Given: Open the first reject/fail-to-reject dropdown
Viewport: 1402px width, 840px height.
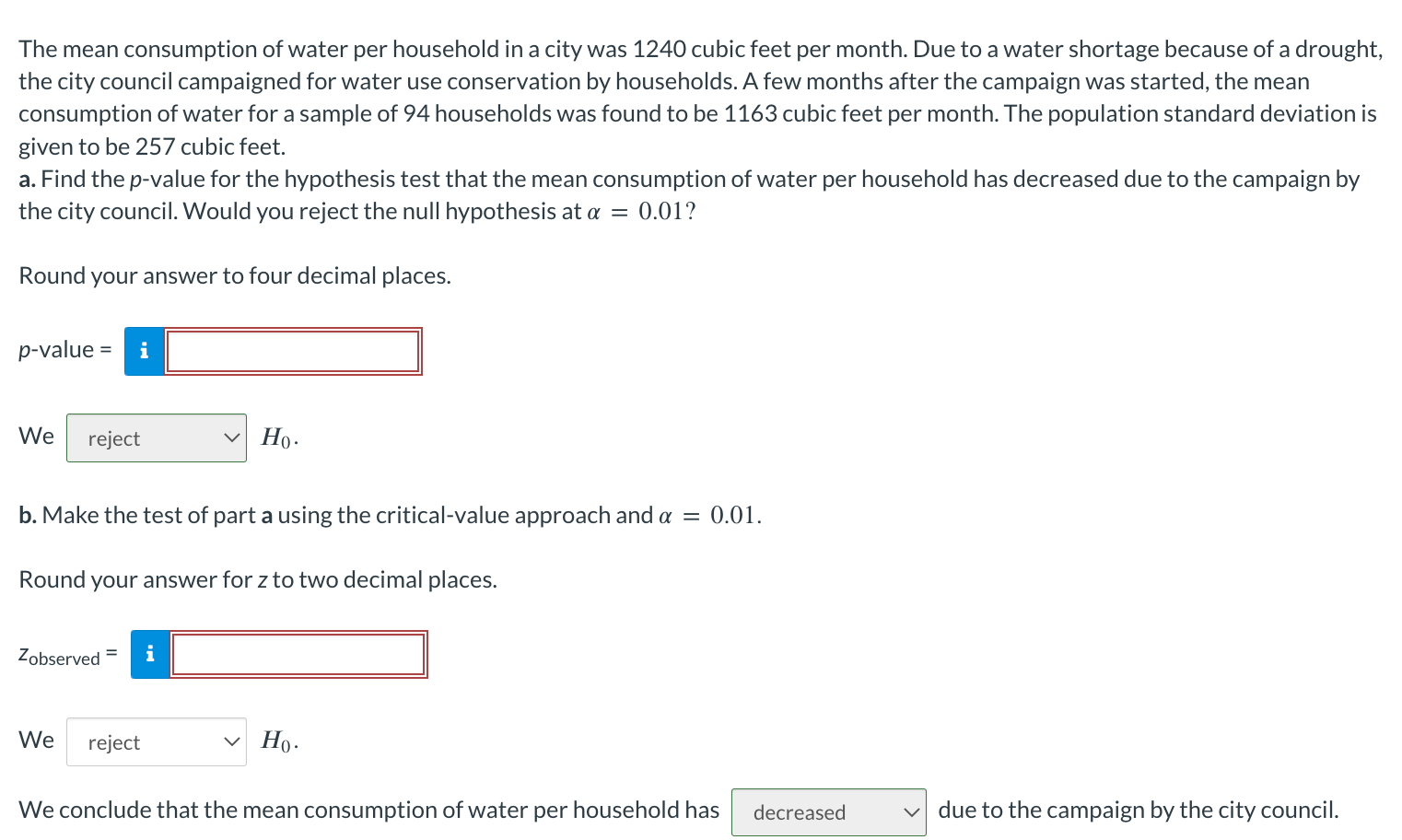Looking at the screenshot, I should click(156, 437).
